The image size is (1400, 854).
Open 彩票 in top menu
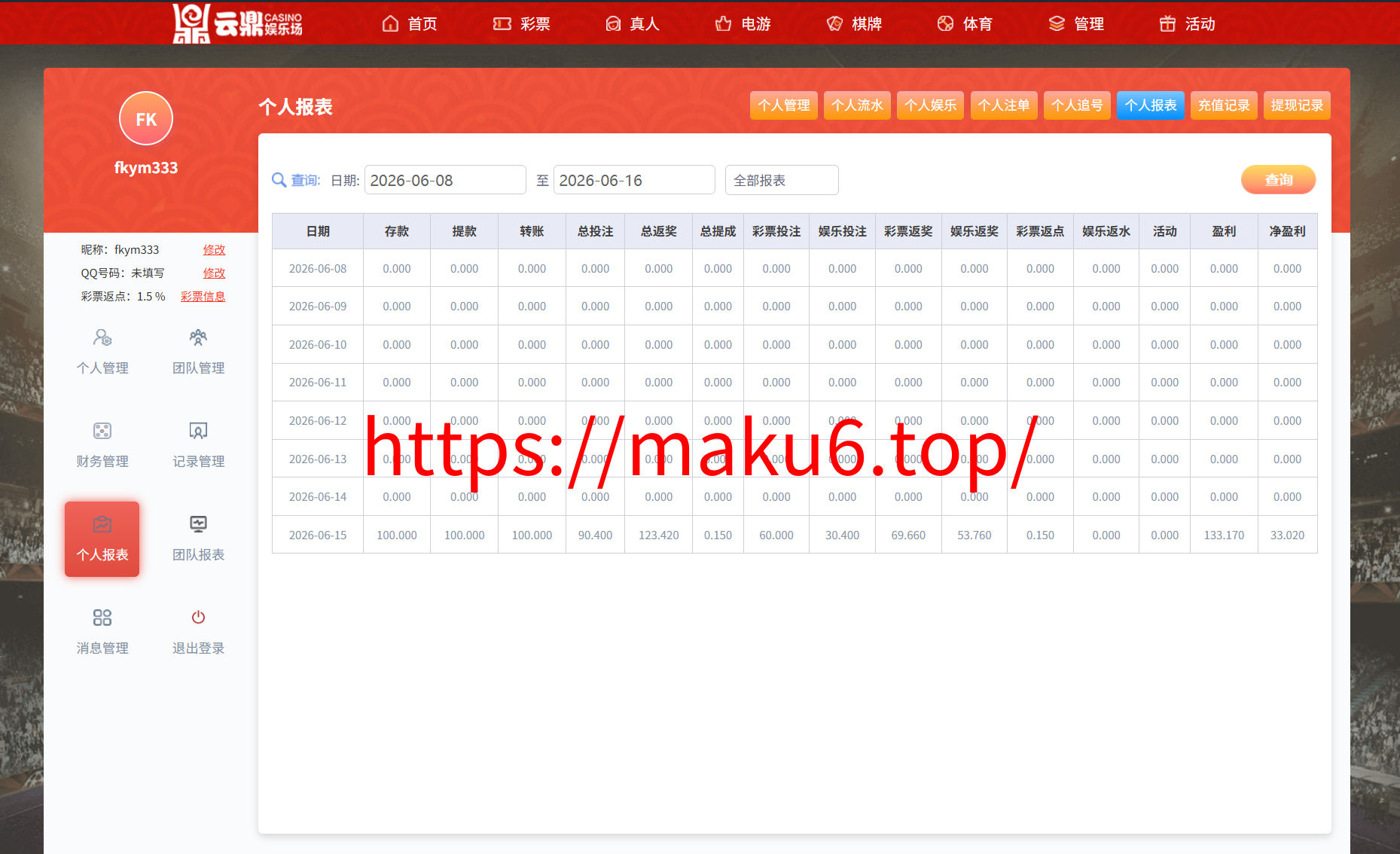click(x=535, y=24)
